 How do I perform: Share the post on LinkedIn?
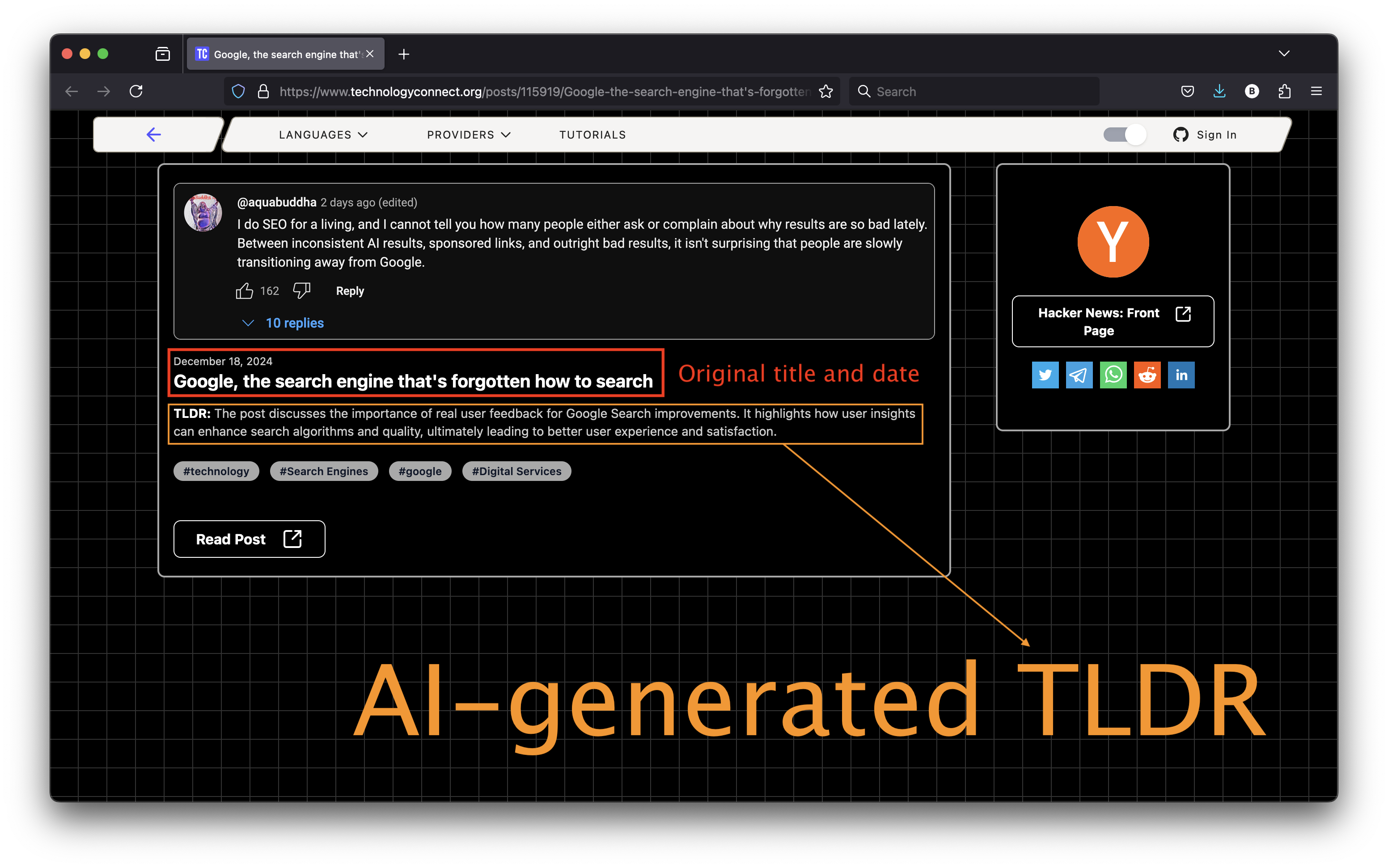click(x=1181, y=375)
